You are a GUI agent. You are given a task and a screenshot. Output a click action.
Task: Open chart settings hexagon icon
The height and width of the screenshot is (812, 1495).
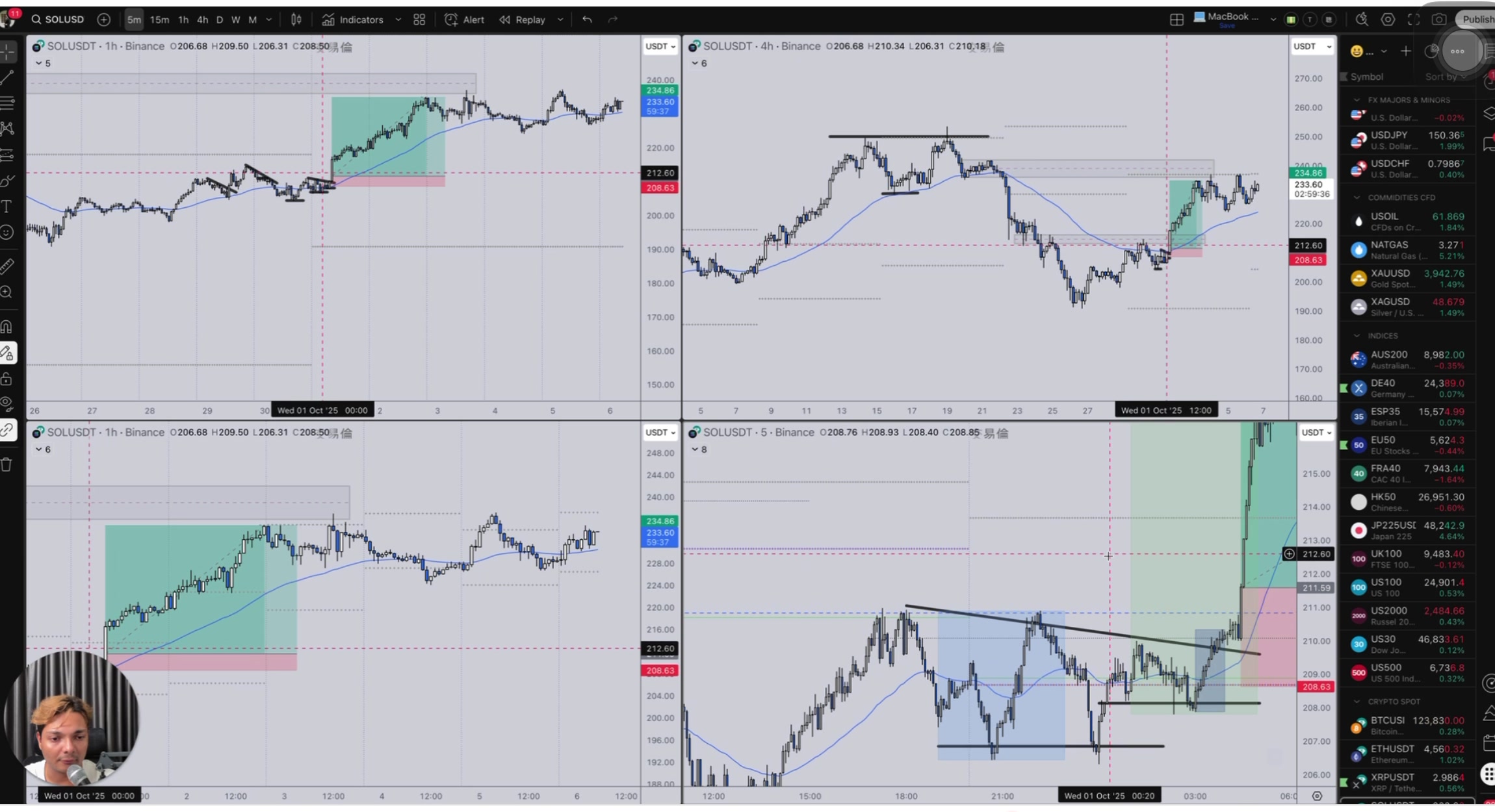pos(1388,19)
